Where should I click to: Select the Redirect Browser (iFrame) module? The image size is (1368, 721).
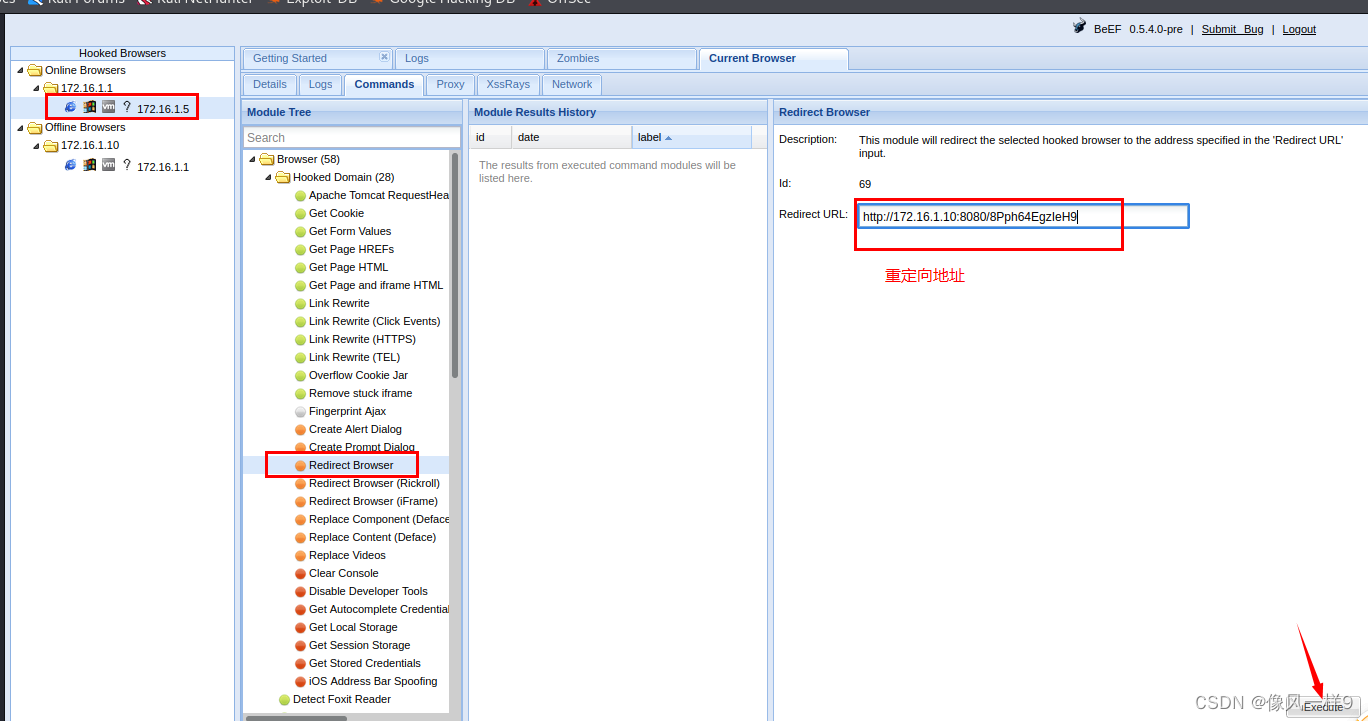(x=373, y=501)
